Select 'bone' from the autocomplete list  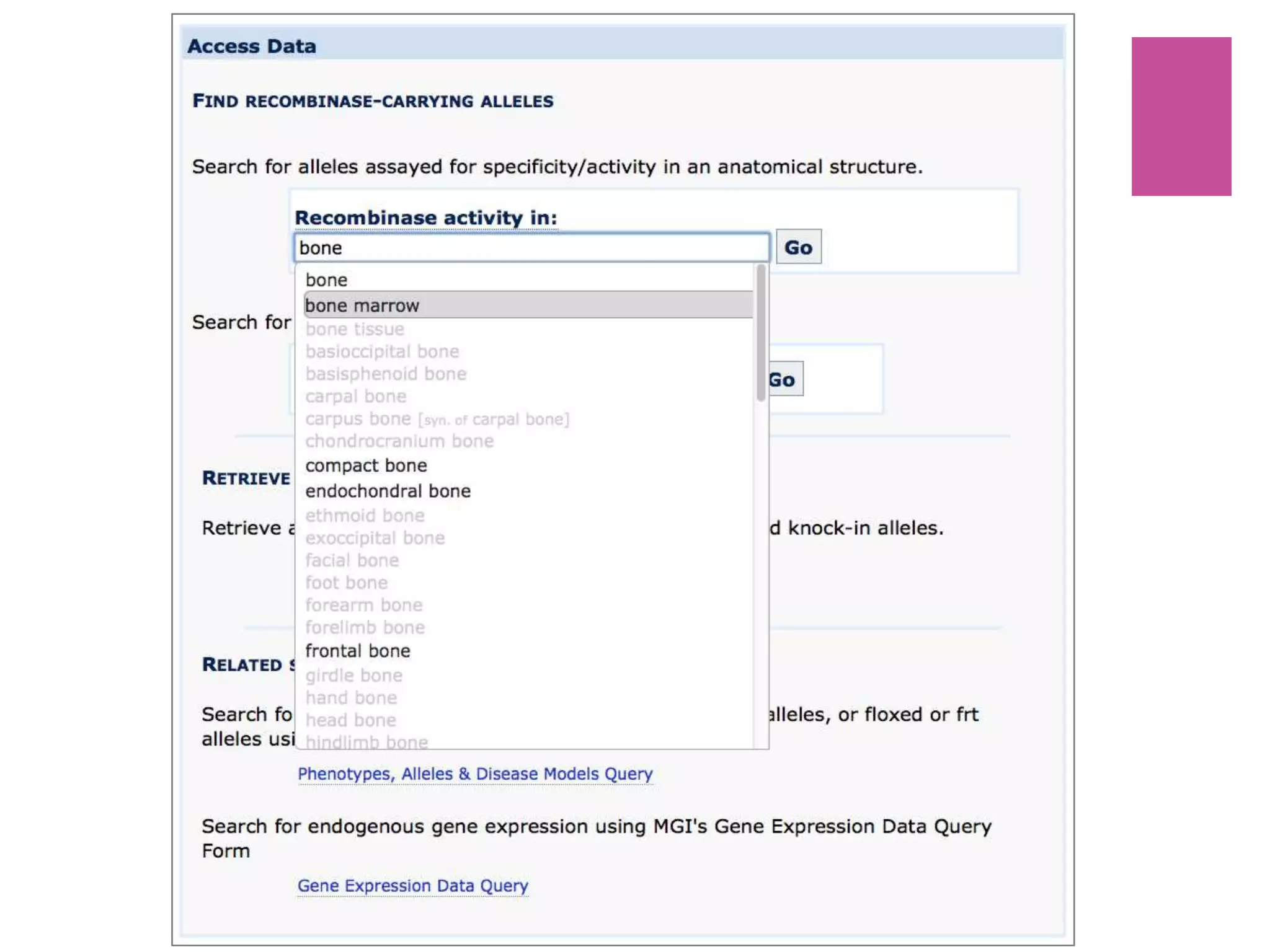click(x=327, y=280)
